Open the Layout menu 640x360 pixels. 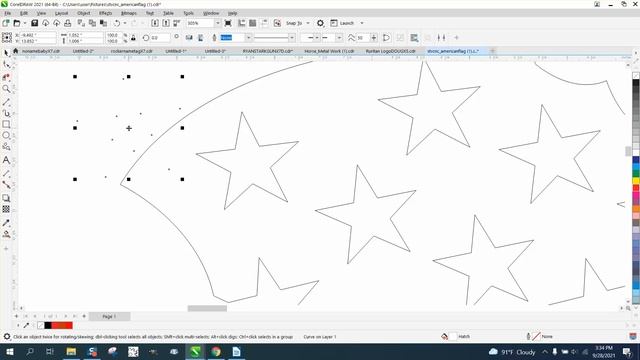pyautogui.click(x=61, y=13)
